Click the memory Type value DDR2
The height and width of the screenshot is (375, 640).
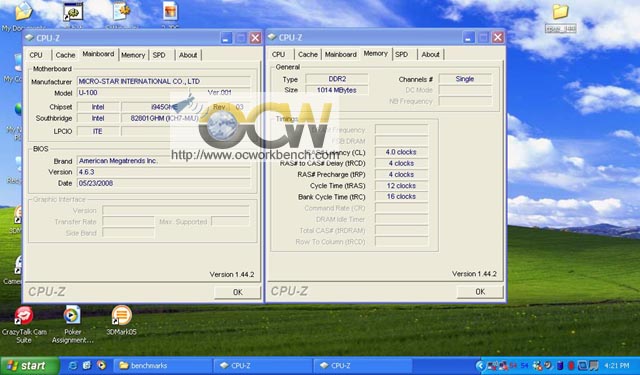point(337,79)
